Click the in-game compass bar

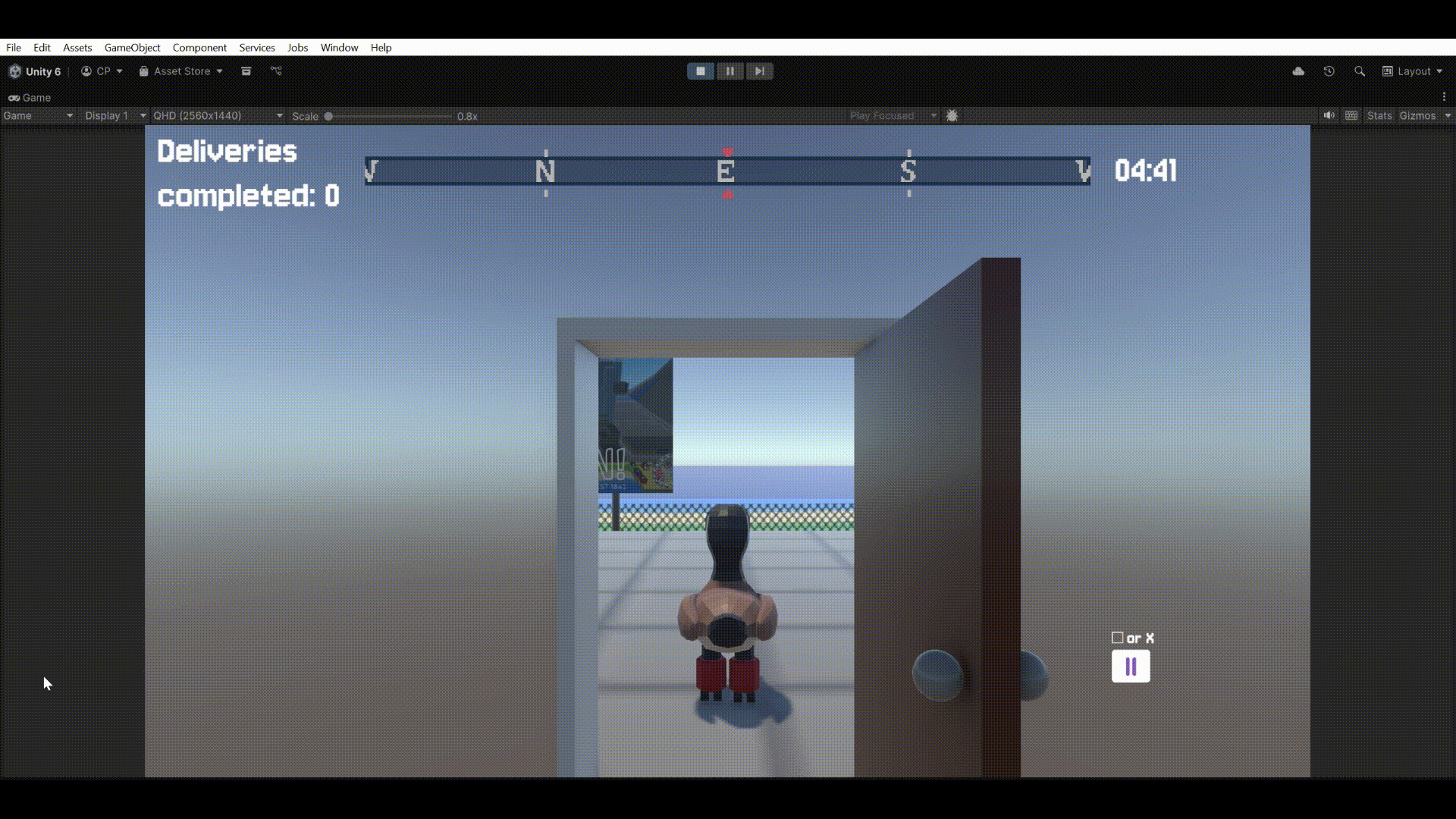tap(727, 171)
